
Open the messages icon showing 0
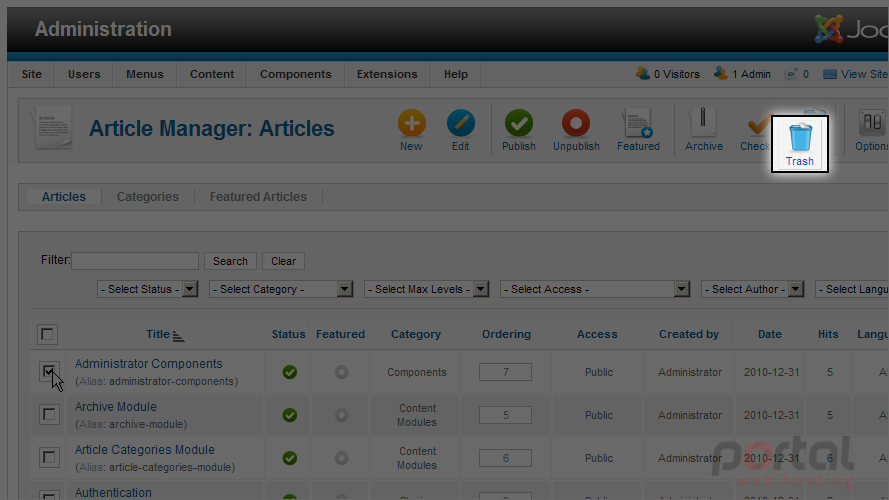(x=791, y=74)
